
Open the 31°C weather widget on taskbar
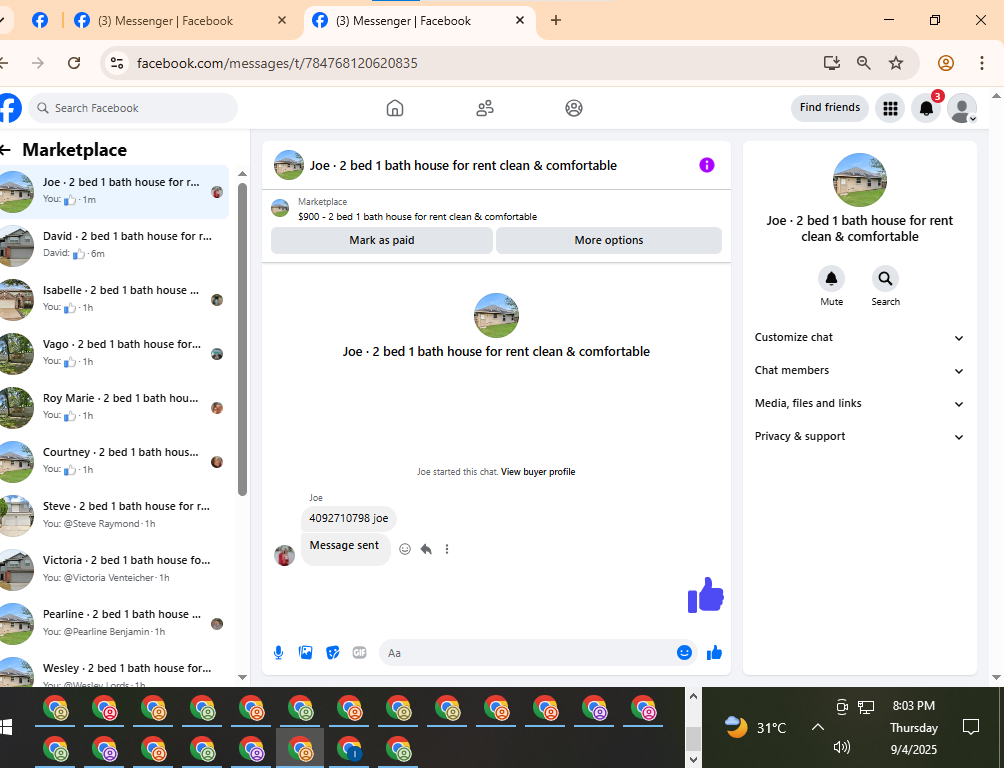[756, 727]
